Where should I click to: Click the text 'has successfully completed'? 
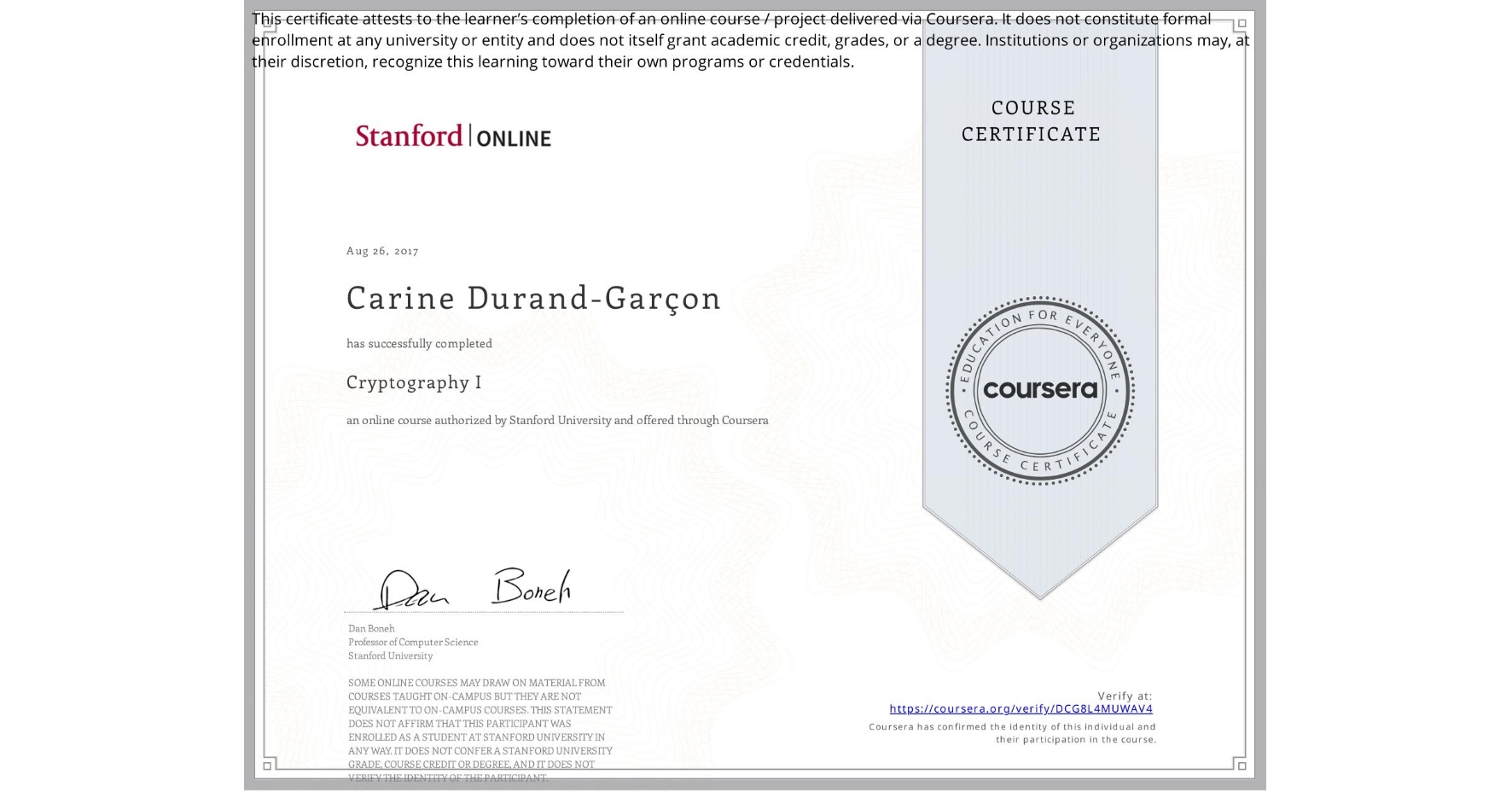click(419, 343)
